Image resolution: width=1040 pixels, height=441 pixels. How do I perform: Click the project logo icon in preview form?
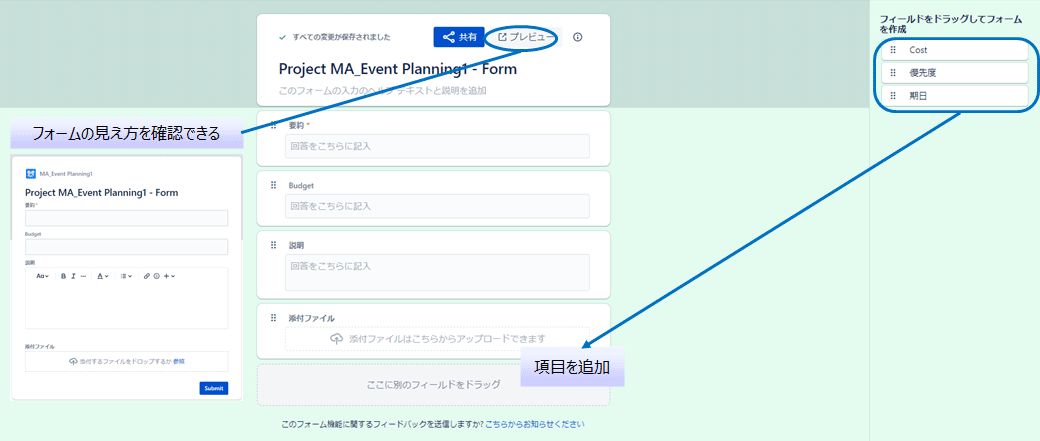[30, 173]
